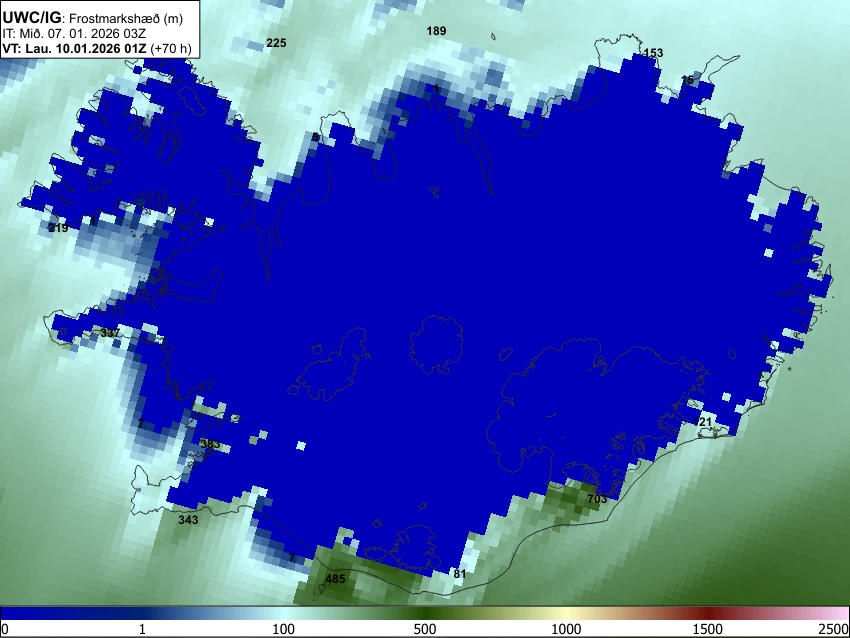Click the map value 219
850x638 pixels.
tap(58, 228)
